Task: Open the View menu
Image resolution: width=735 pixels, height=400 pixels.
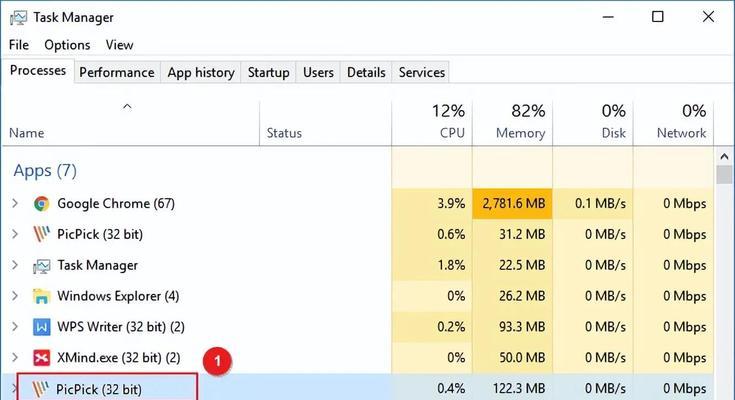Action: pyautogui.click(x=119, y=45)
